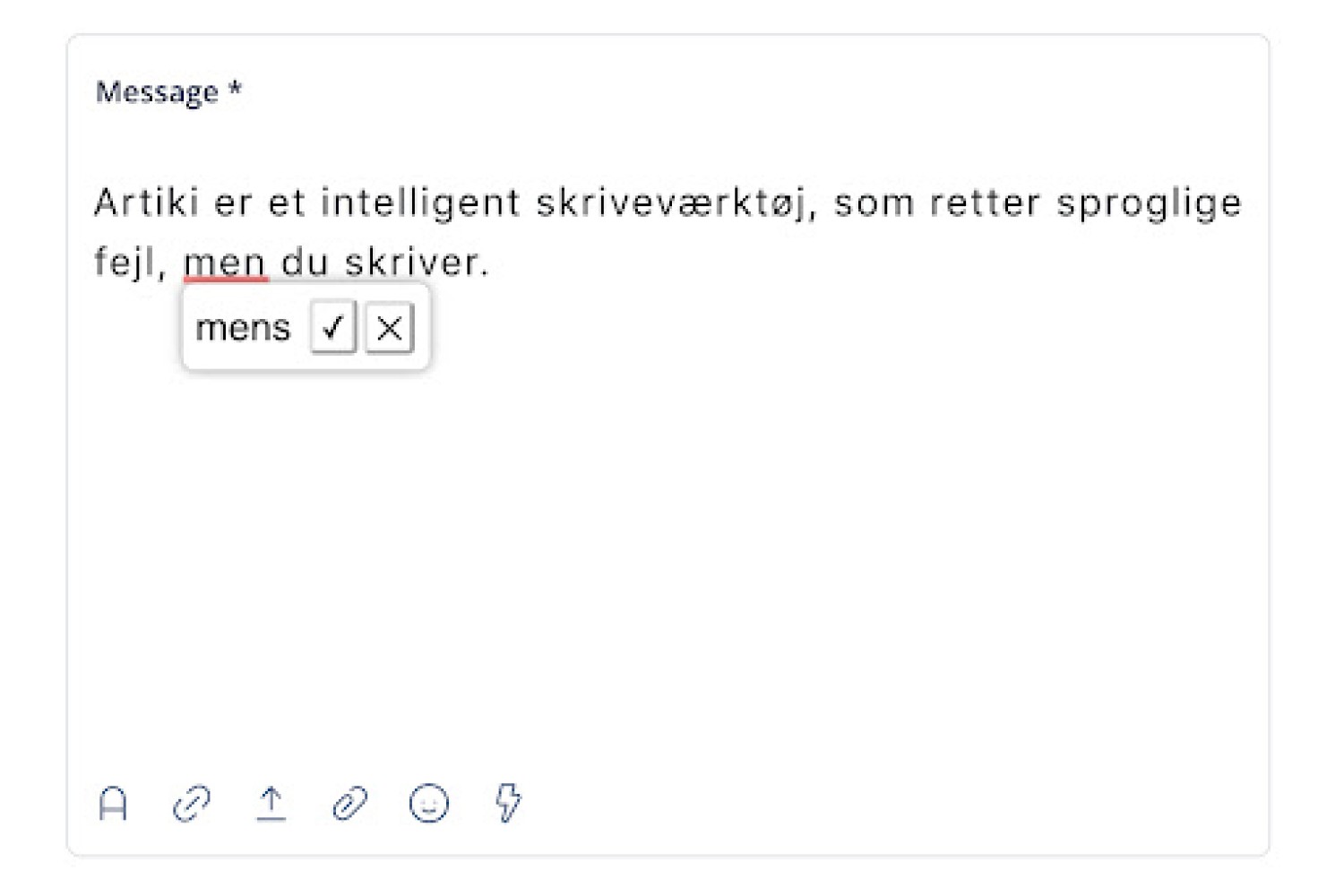Place the cursor on the word 'intelligent'
The image size is (1344, 896).
421,203
